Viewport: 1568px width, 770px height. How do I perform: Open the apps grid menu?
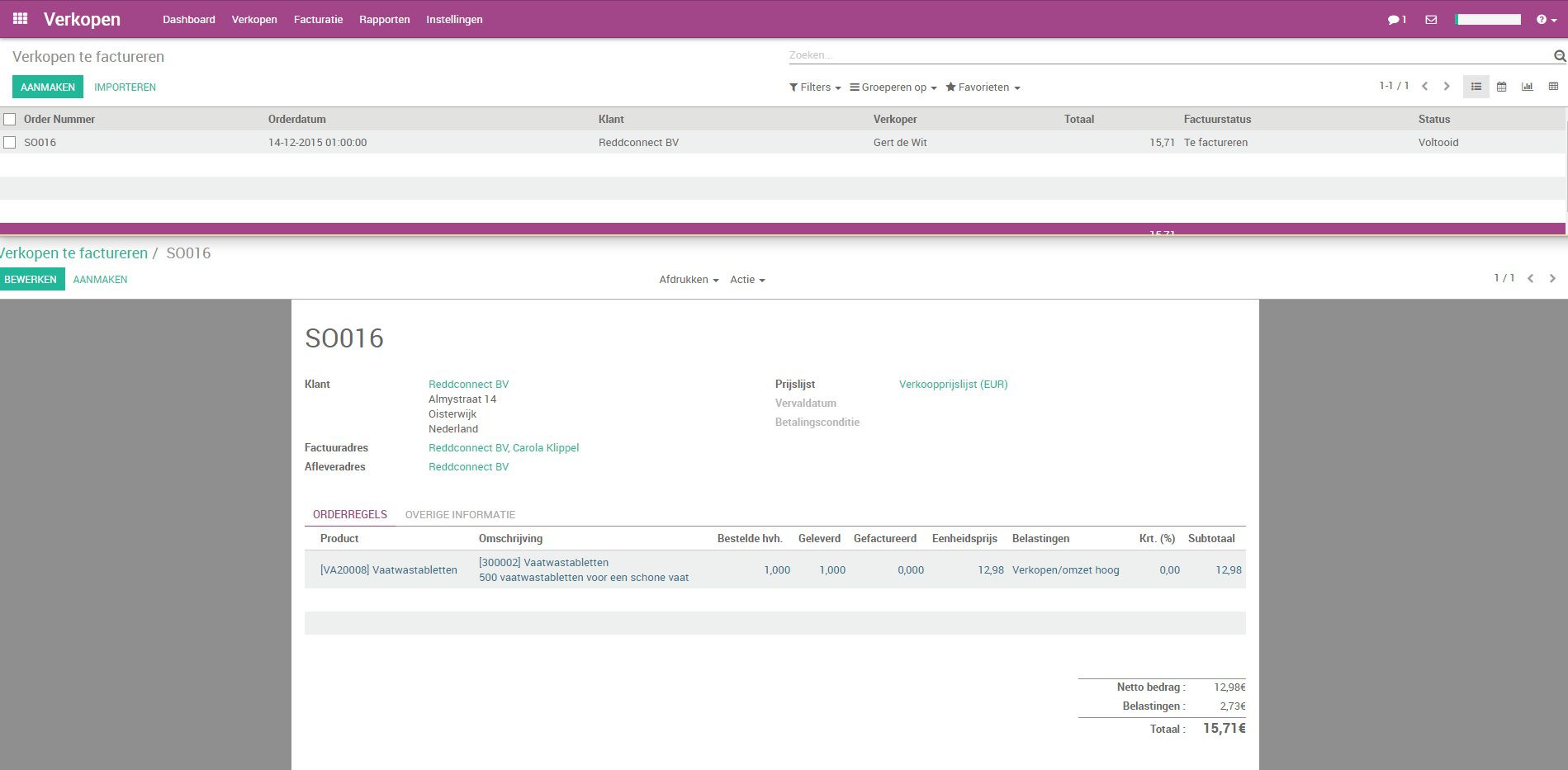click(18, 18)
